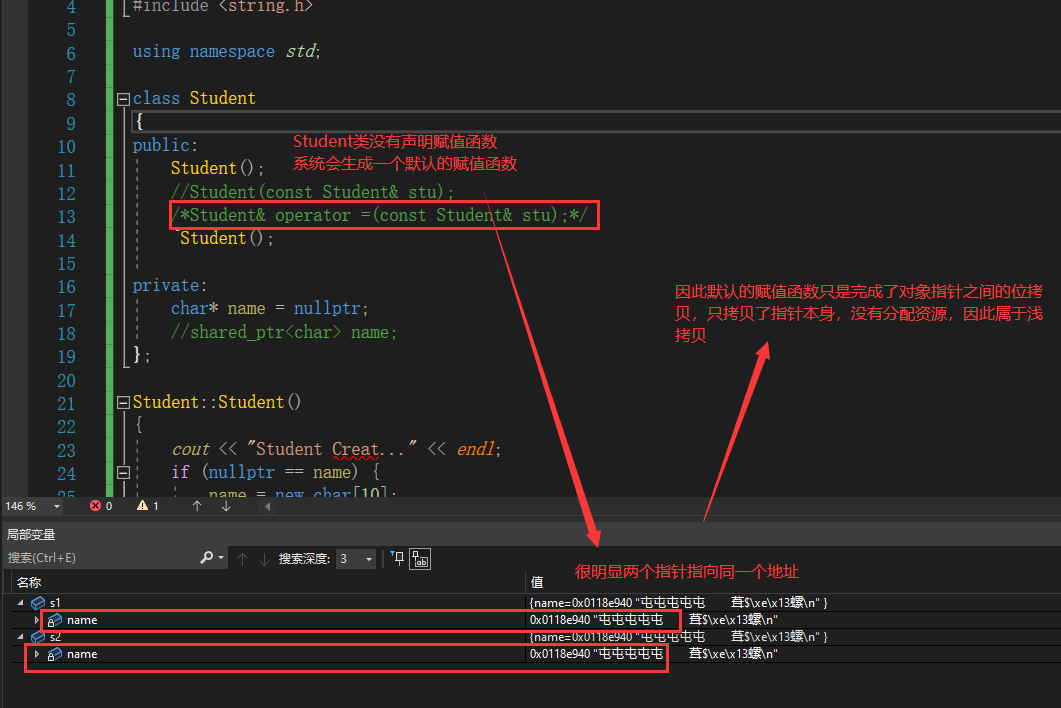Click the red error count indicator
The image size is (1061, 708).
coord(101,506)
